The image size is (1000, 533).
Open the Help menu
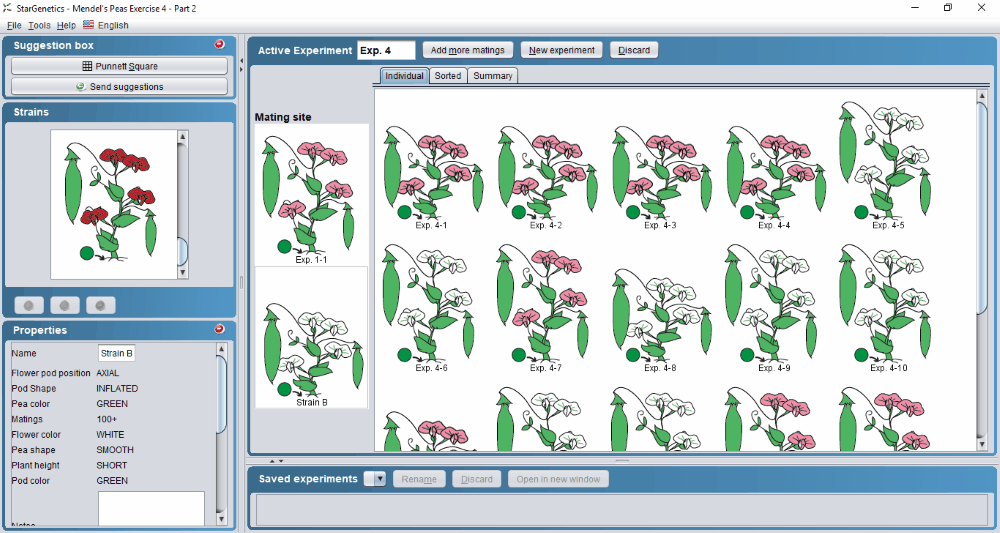point(66,26)
